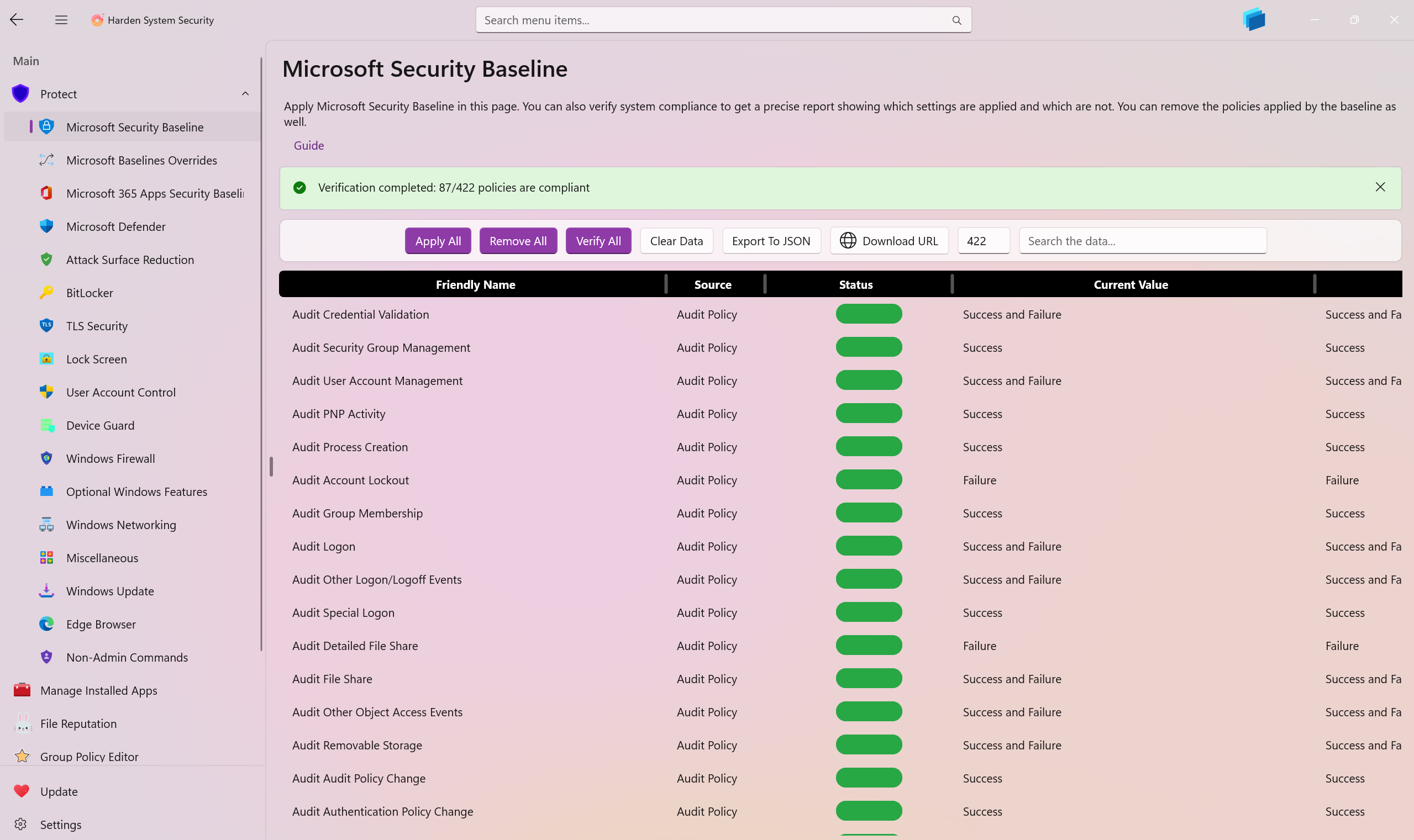Open the Guide link

(309, 145)
